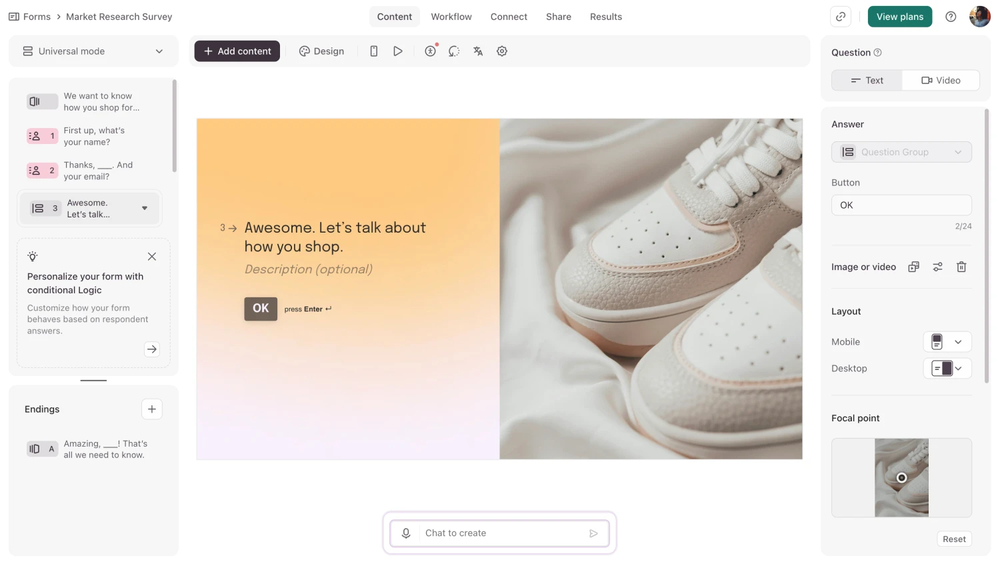The height and width of the screenshot is (564, 1000).
Task: Click the Button text field
Action: pyautogui.click(x=901, y=205)
